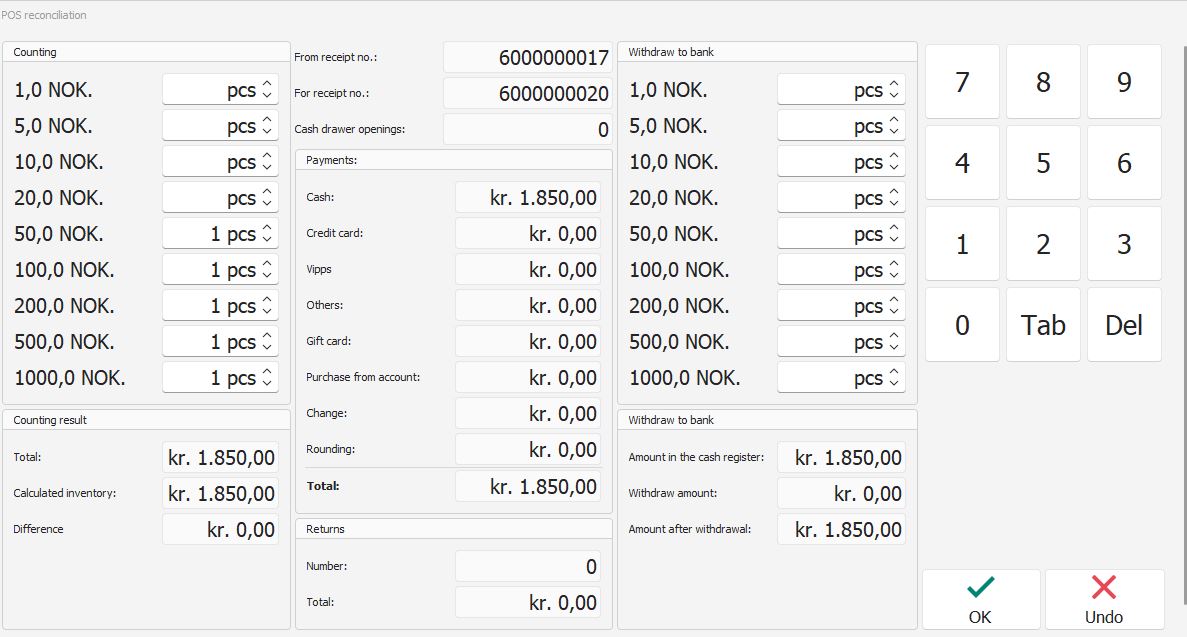Click the Vipps payment amount field
Image resolution: width=1187 pixels, height=637 pixels.
coord(528,269)
